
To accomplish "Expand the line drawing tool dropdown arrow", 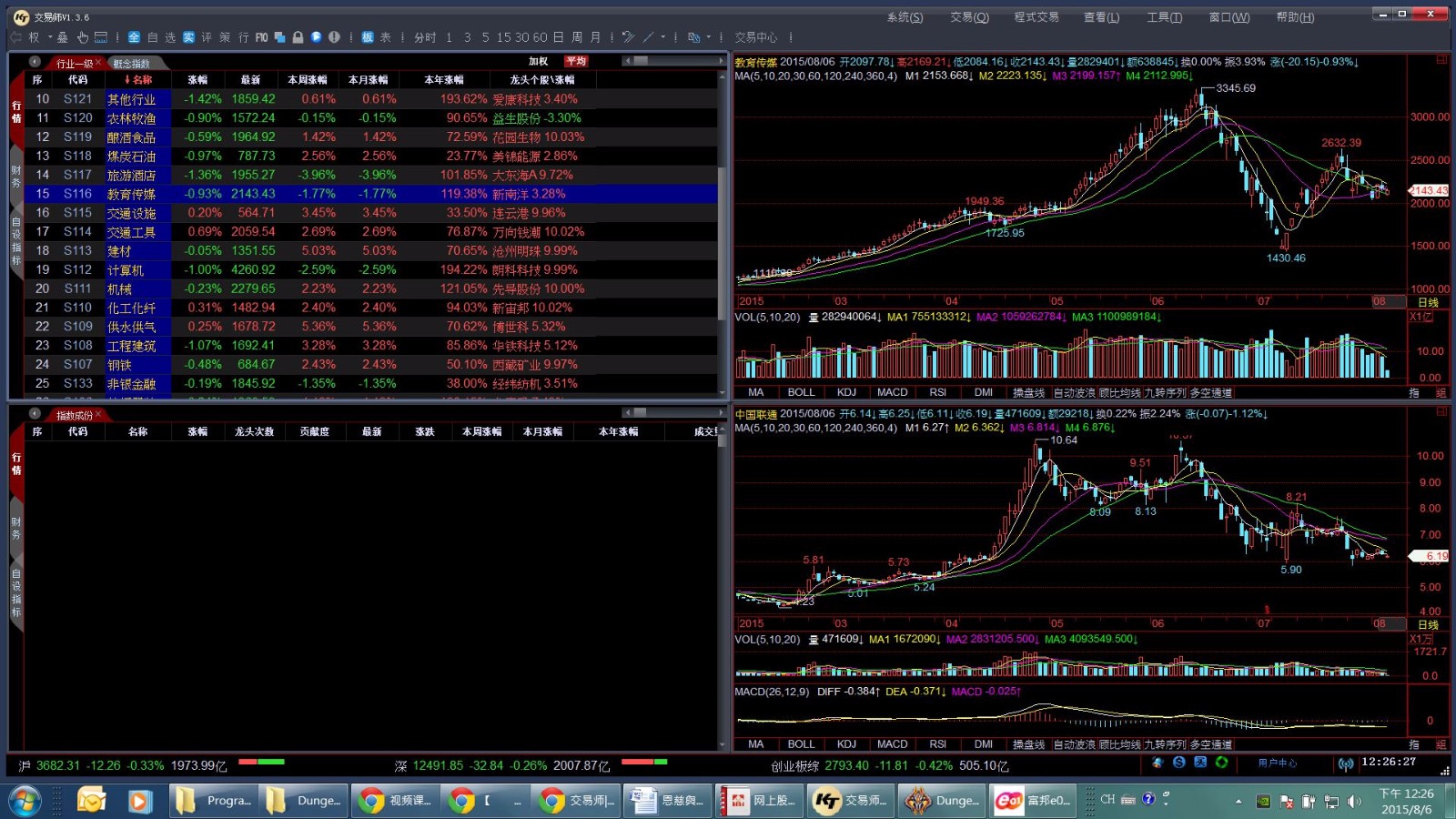I will 662,37.
